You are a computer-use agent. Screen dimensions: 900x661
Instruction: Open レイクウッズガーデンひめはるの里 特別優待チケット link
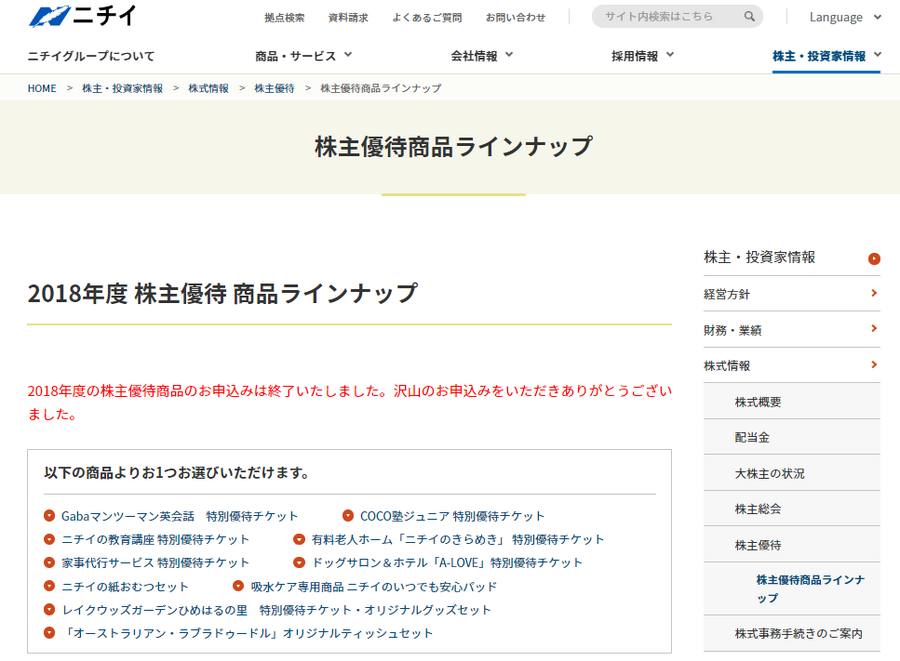[277, 610]
